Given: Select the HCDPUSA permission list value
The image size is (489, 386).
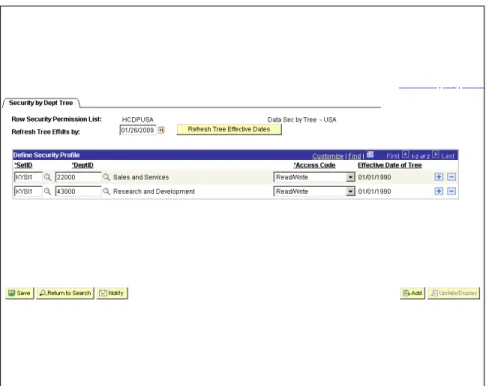Looking at the screenshot, I should coord(138,120).
